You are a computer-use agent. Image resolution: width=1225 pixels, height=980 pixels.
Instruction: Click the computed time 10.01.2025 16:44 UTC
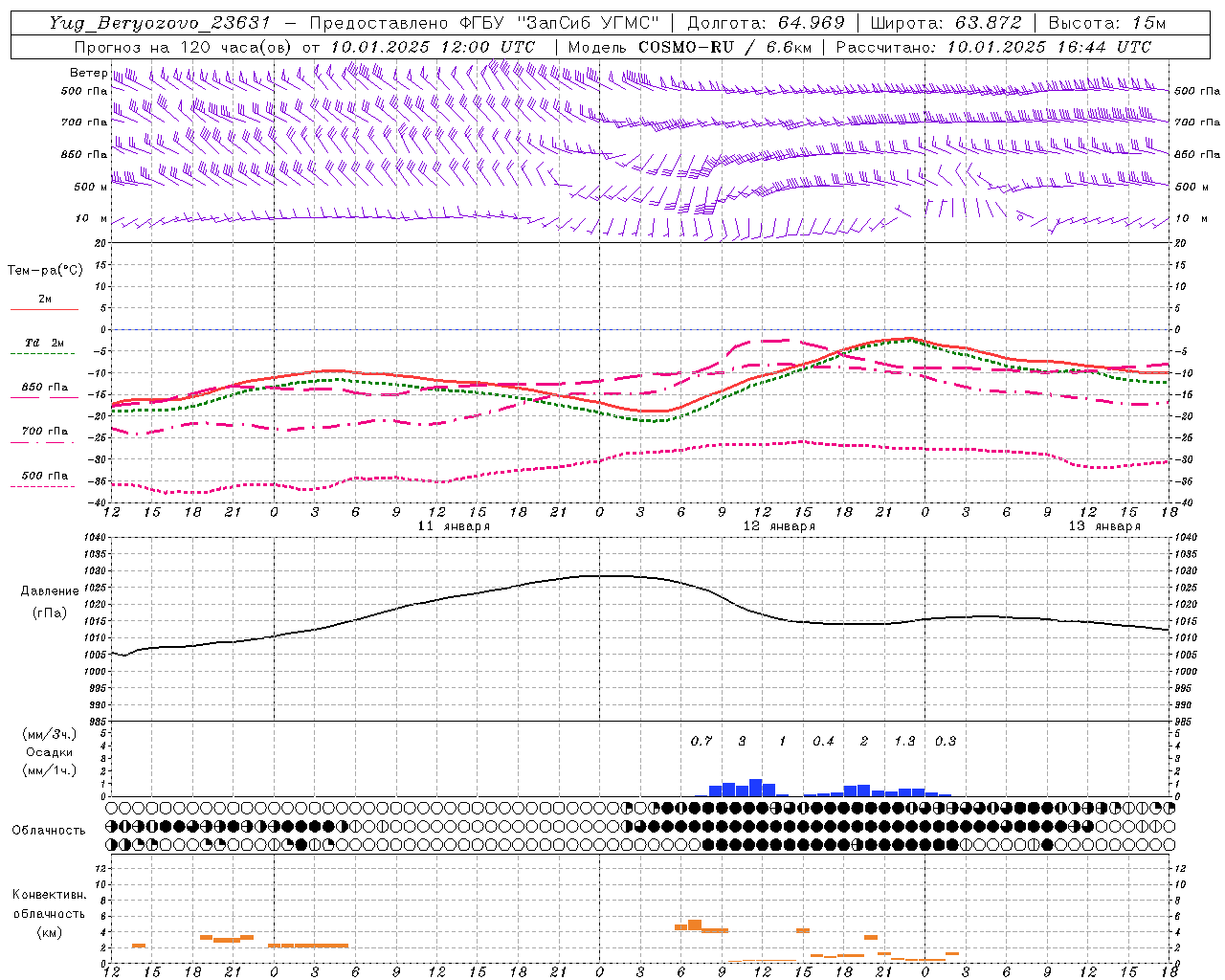click(x=1049, y=47)
